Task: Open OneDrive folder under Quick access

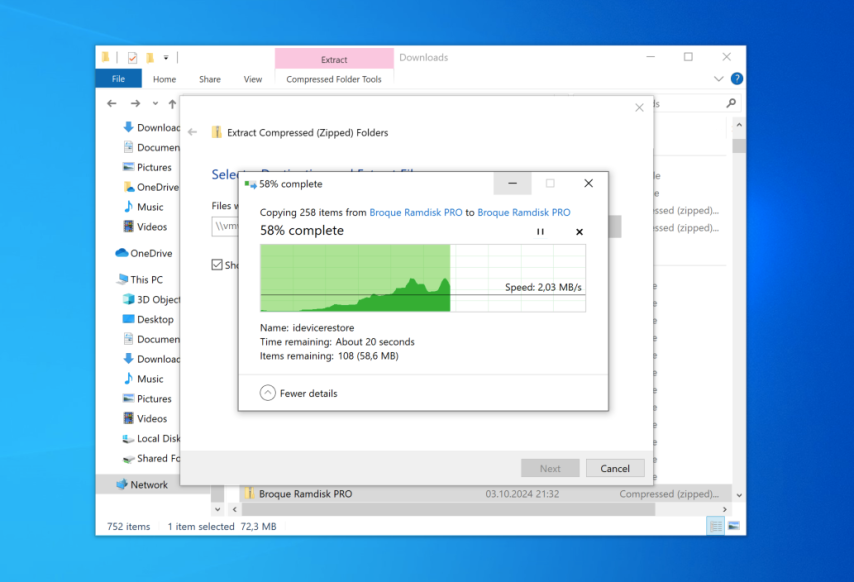Action: coord(151,187)
